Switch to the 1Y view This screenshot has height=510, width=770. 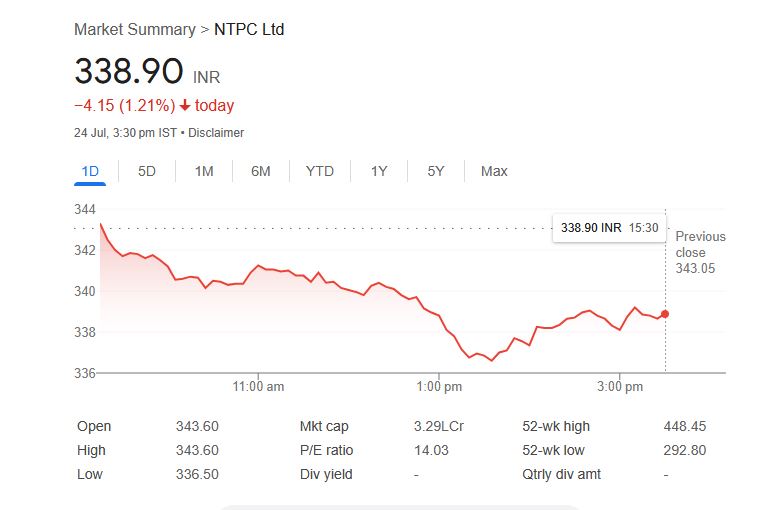pos(379,171)
